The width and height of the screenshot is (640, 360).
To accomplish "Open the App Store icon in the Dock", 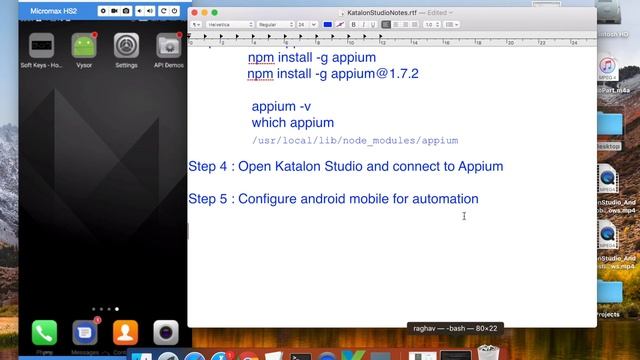I will (222, 356).
